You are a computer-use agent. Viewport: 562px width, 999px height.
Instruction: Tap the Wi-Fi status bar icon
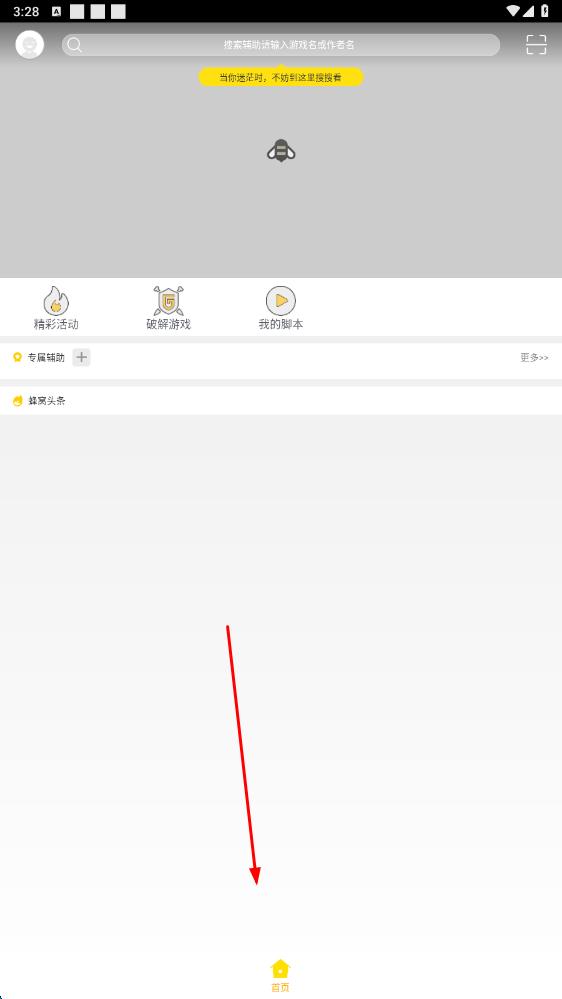[x=513, y=11]
